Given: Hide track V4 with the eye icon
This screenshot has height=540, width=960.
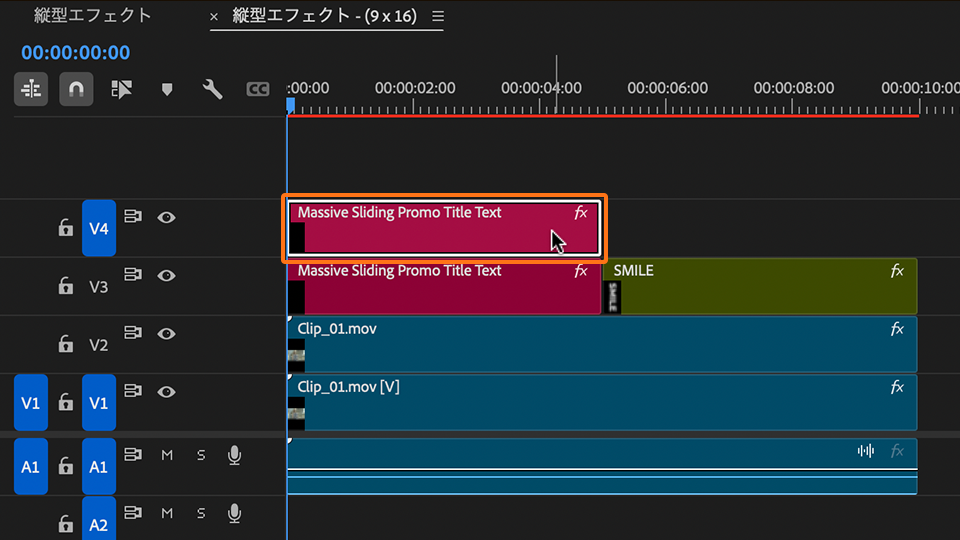Looking at the screenshot, I should (166, 217).
